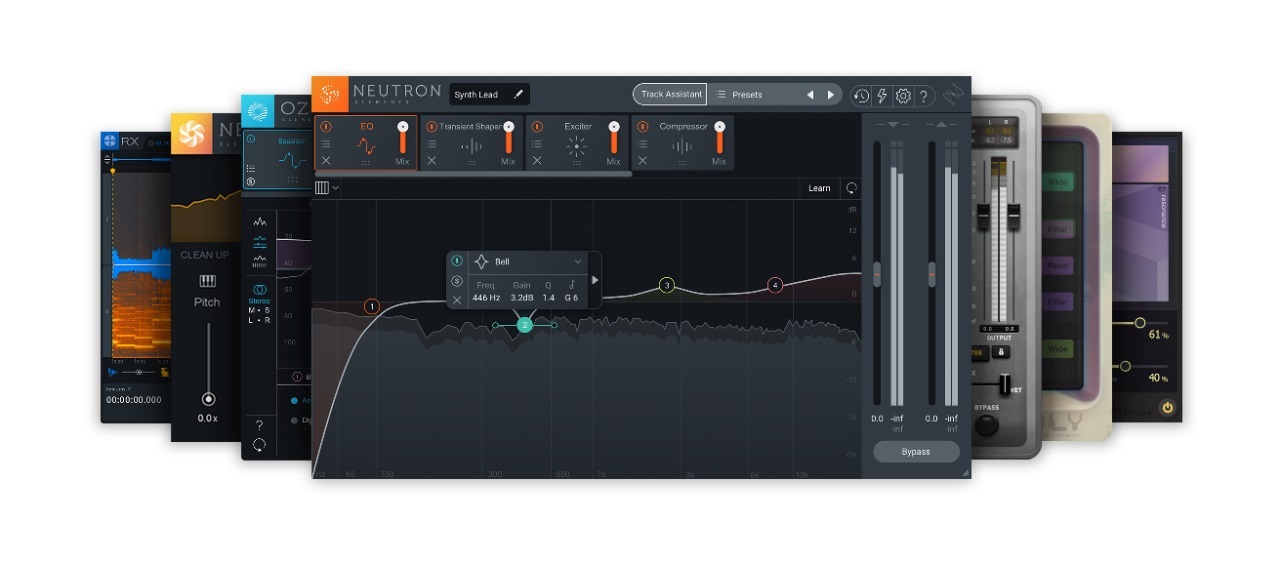
Task: Toggle power on the Compressor module
Action: [x=642, y=127]
